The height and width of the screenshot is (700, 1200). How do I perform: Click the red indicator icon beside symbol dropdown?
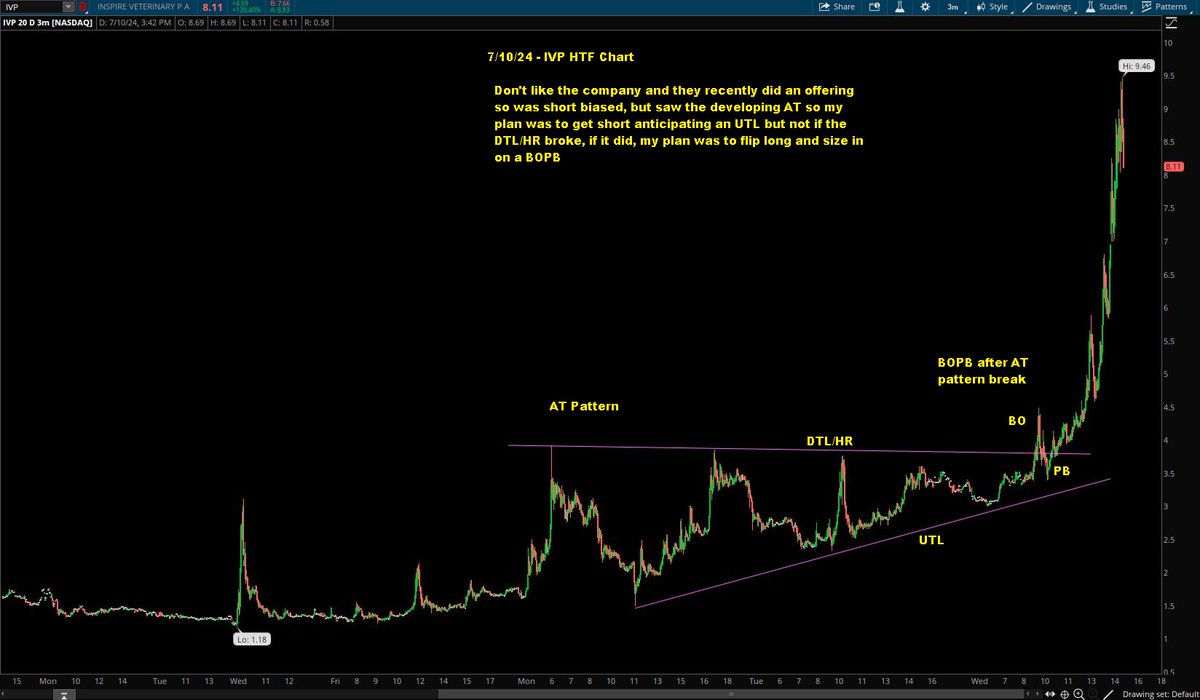(x=83, y=7)
